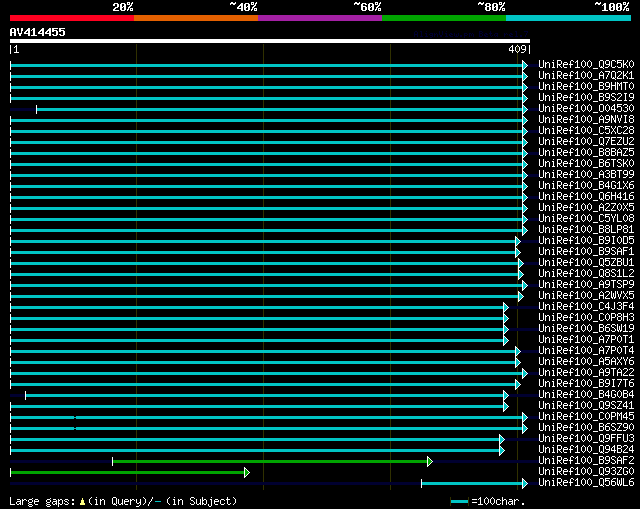Open the UniRef100_A7P0T1 label
Viewport: 640px width, 509px height.
coord(586,340)
